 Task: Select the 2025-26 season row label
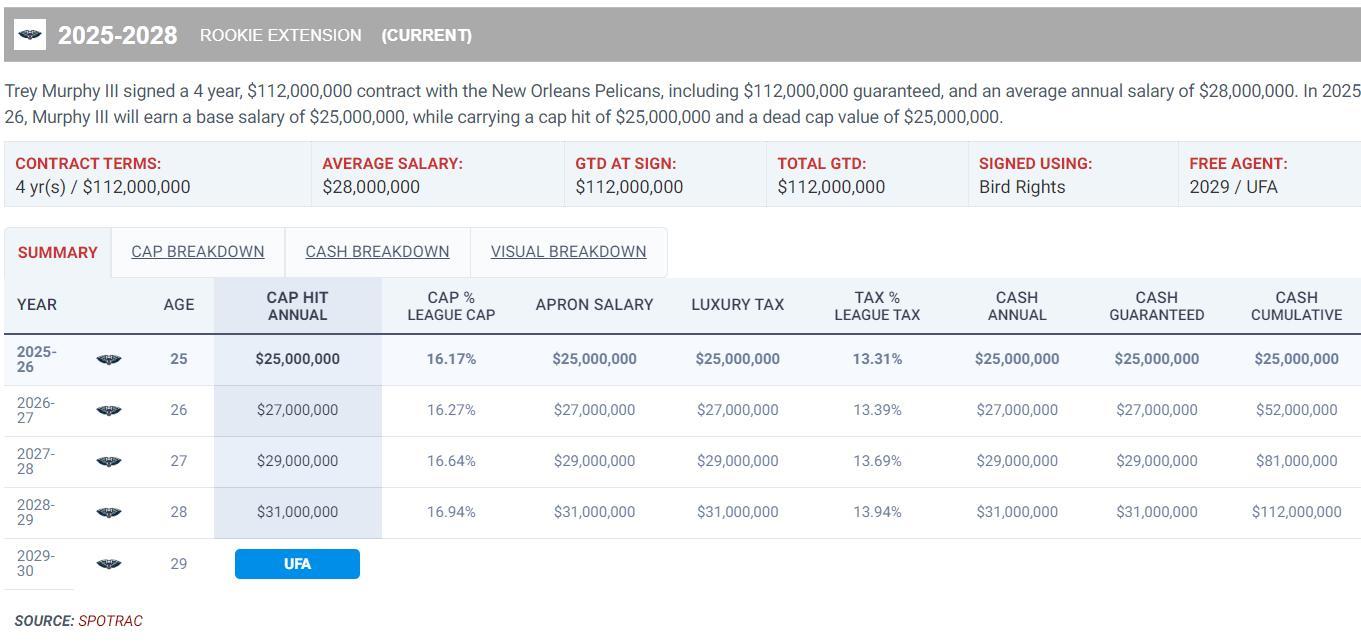click(36, 359)
